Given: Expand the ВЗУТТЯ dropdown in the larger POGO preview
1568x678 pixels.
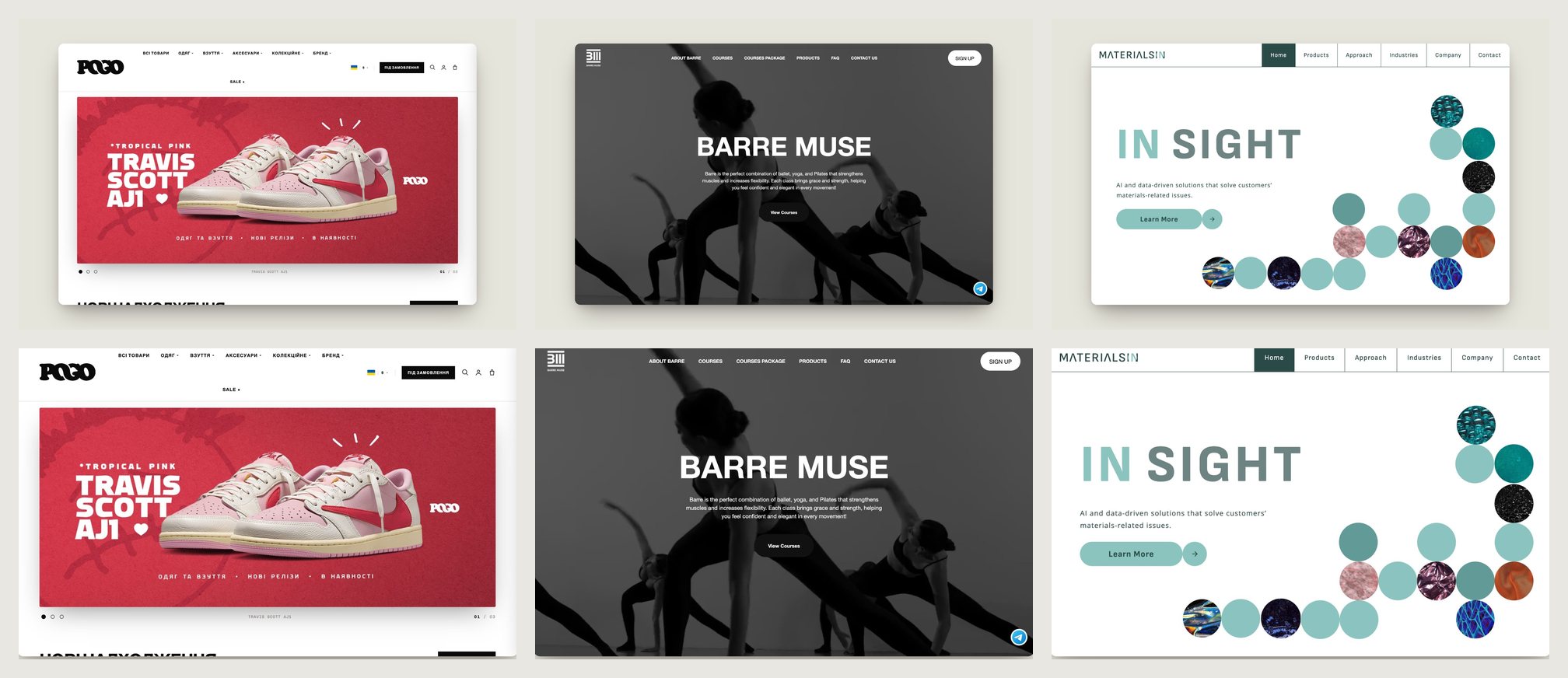Looking at the screenshot, I should (x=202, y=355).
